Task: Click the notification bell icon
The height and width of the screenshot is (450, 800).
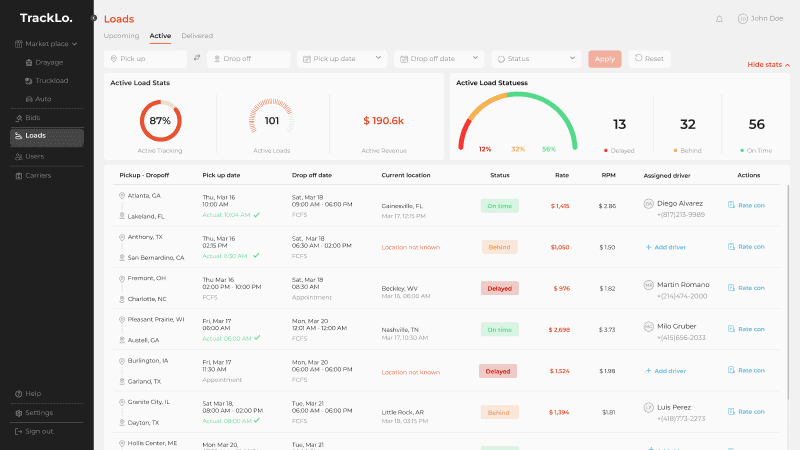Action: [719, 18]
